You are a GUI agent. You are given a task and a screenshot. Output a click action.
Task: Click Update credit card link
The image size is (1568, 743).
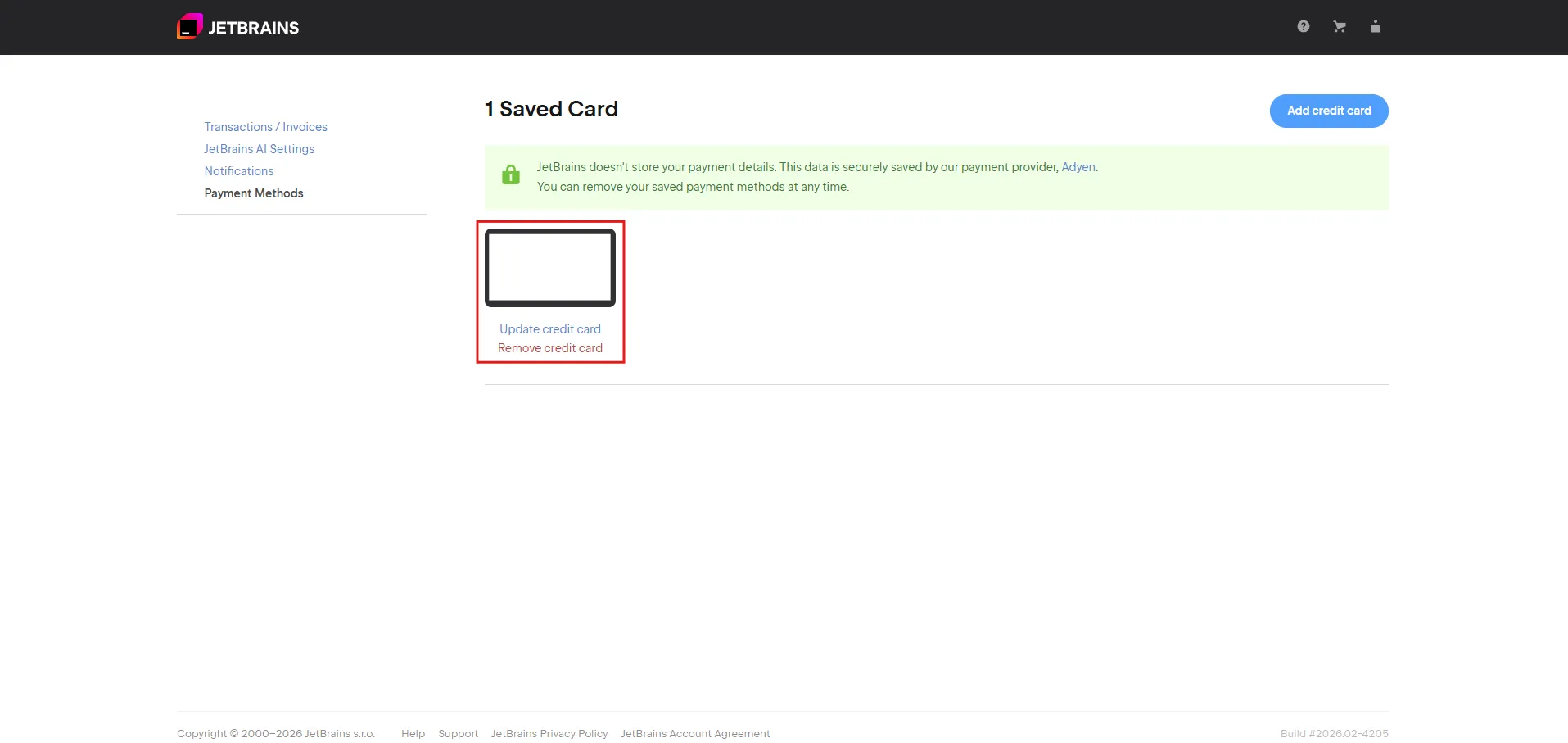click(x=550, y=329)
